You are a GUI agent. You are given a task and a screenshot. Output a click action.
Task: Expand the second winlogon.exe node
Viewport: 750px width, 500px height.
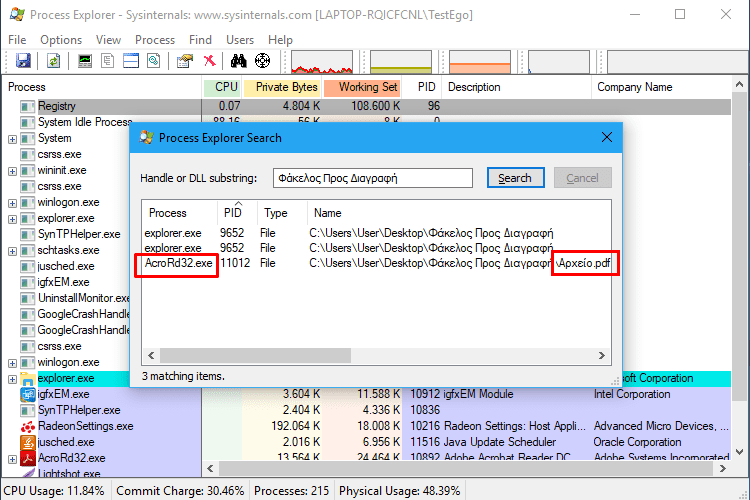[12, 363]
